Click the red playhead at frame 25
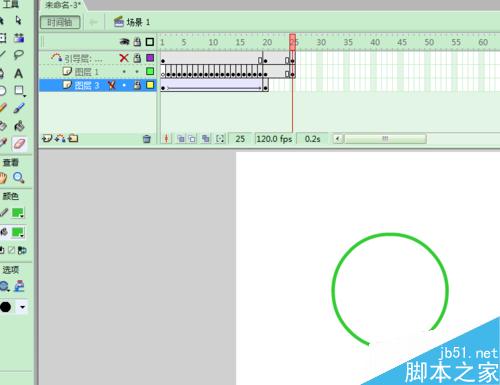The image size is (500, 385). pyautogui.click(x=292, y=42)
